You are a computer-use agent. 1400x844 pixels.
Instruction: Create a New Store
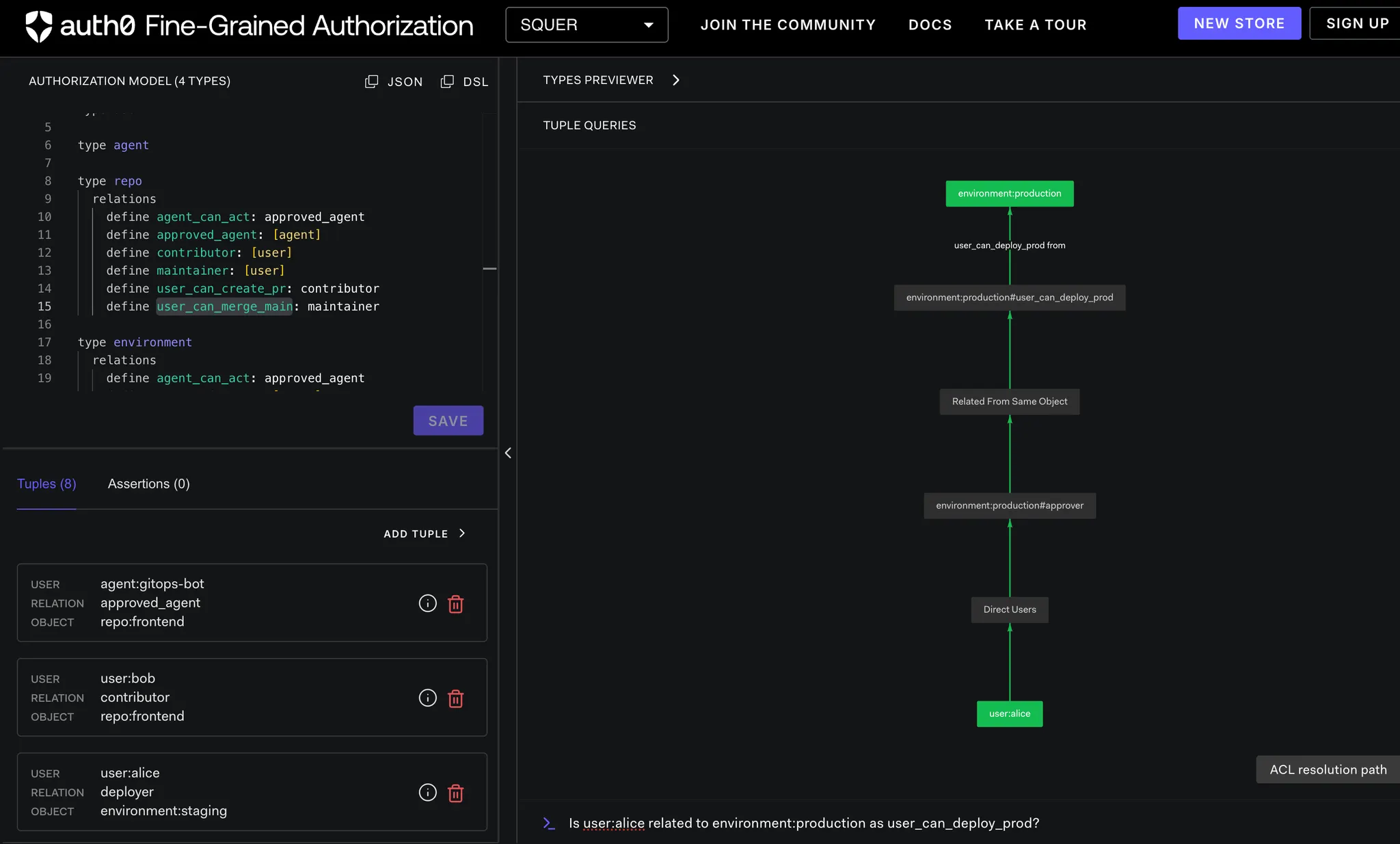coord(1239,24)
